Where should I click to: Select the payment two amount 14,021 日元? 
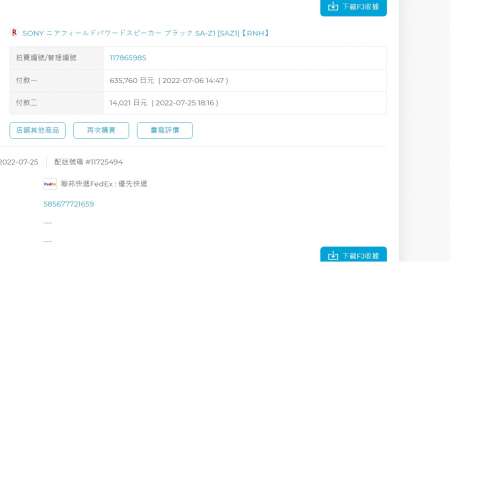point(128,103)
